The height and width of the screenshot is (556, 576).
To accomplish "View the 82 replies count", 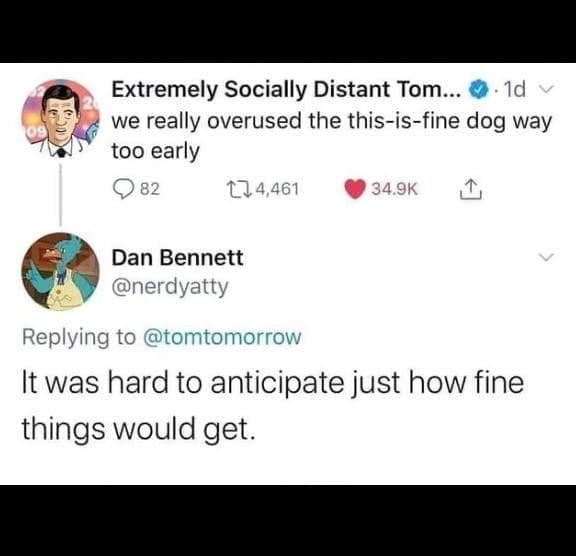I will pos(150,189).
